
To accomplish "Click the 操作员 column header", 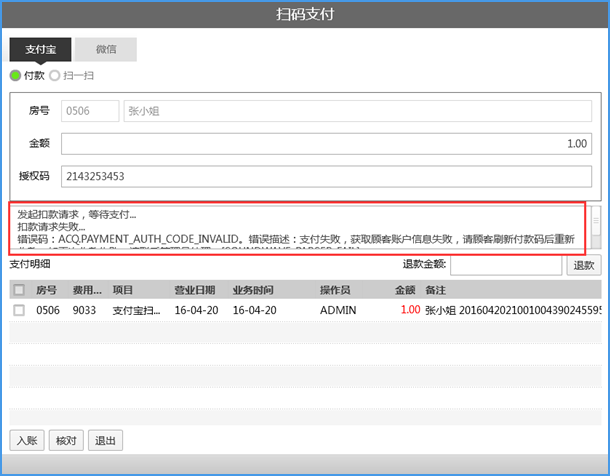I will tap(335, 290).
